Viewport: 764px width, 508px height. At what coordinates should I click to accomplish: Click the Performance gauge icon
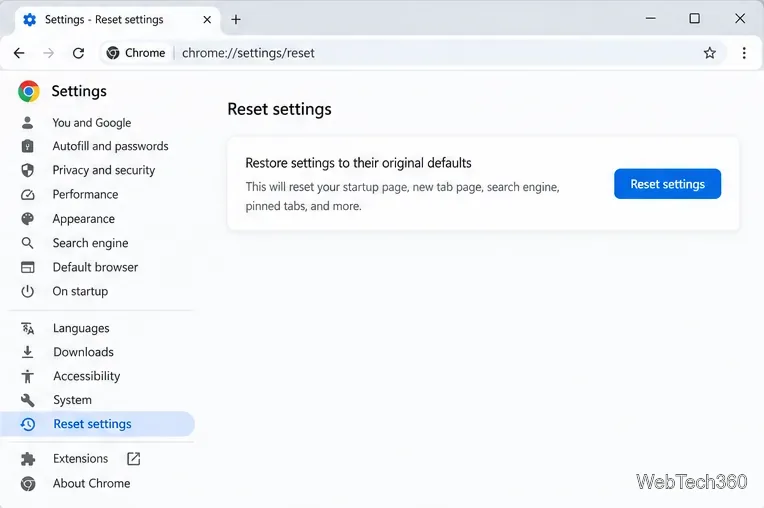(27, 194)
